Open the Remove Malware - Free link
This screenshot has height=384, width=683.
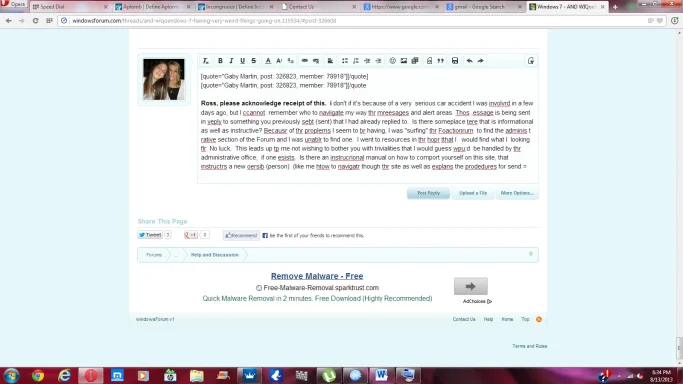pyautogui.click(x=317, y=276)
